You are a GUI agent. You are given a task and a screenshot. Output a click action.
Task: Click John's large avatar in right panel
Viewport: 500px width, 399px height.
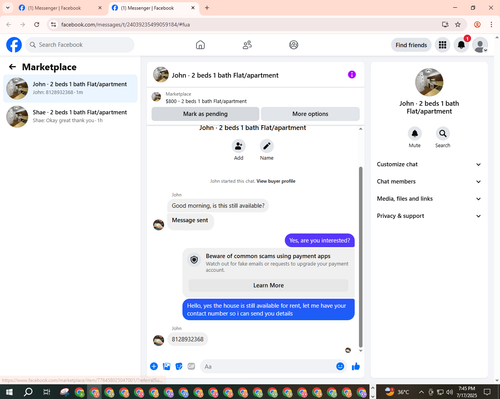coord(429,82)
